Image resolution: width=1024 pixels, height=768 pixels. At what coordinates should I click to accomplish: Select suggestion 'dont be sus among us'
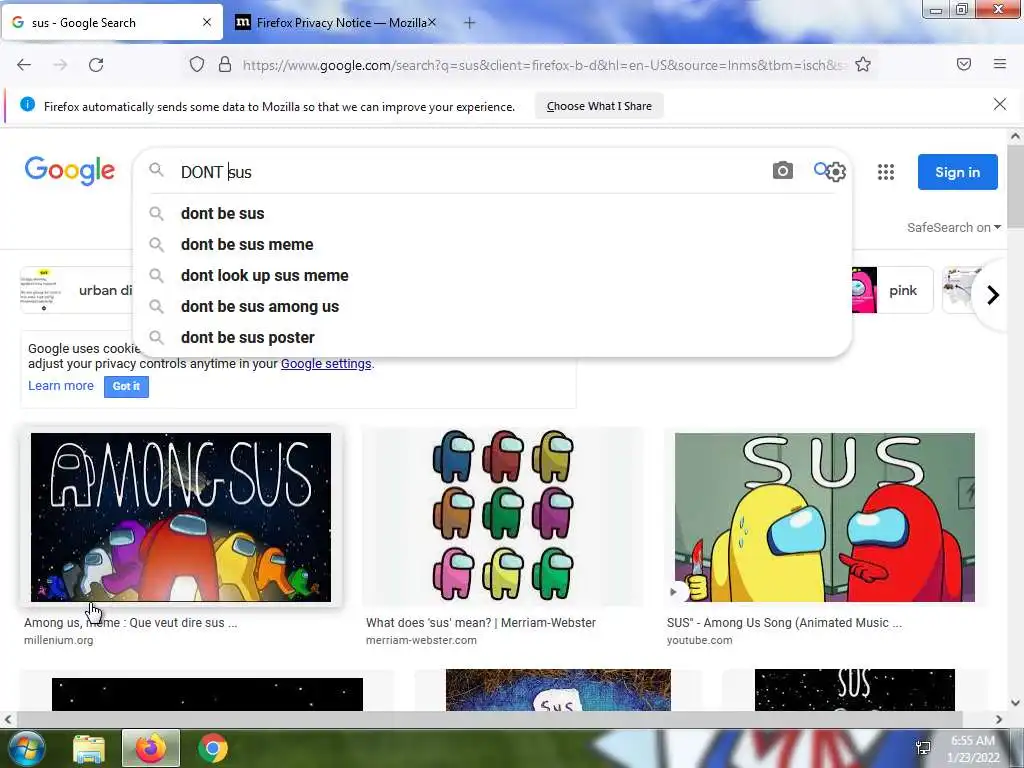[492, 306]
